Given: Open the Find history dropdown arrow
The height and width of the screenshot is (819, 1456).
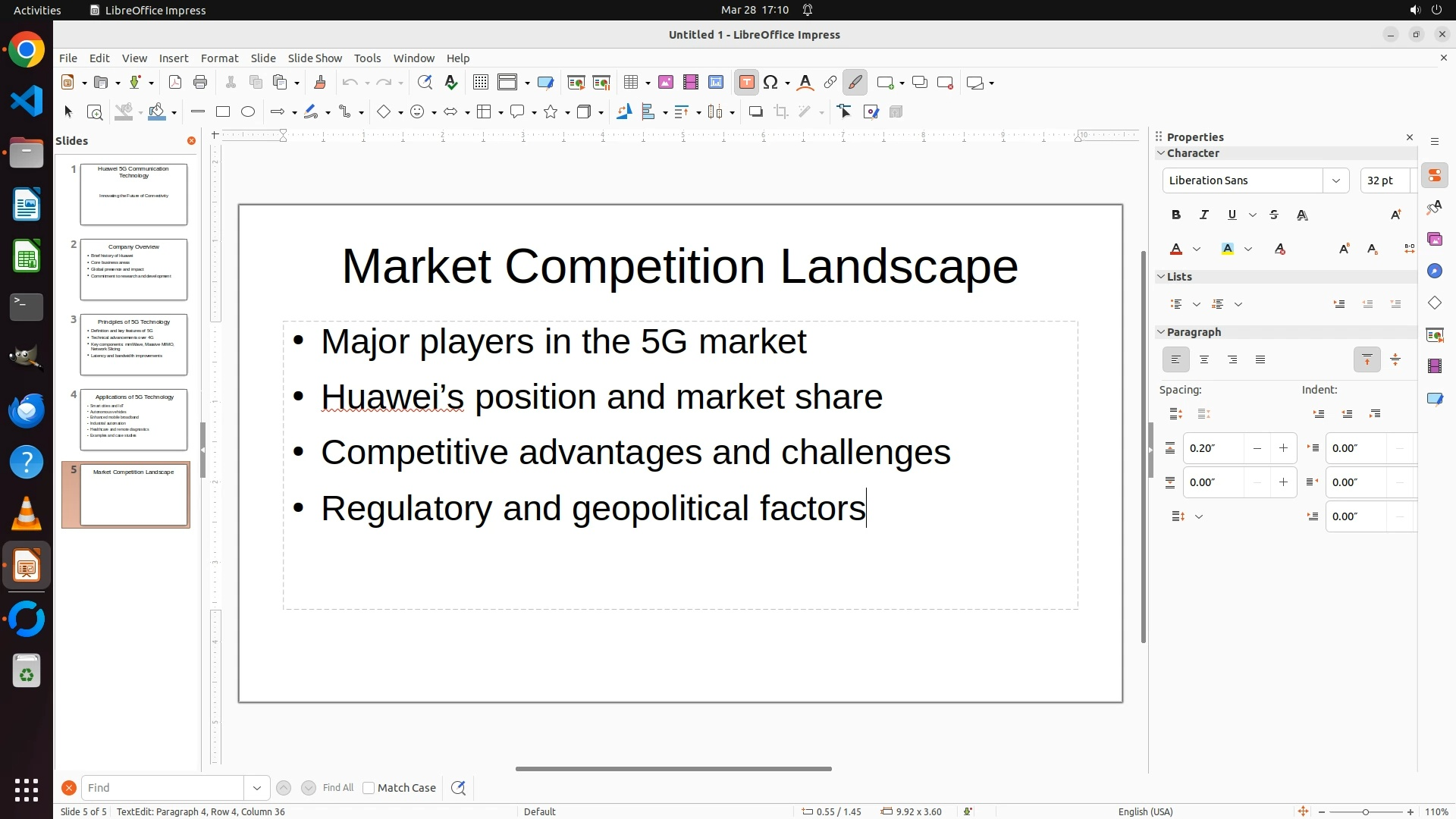Looking at the screenshot, I should pyautogui.click(x=257, y=788).
